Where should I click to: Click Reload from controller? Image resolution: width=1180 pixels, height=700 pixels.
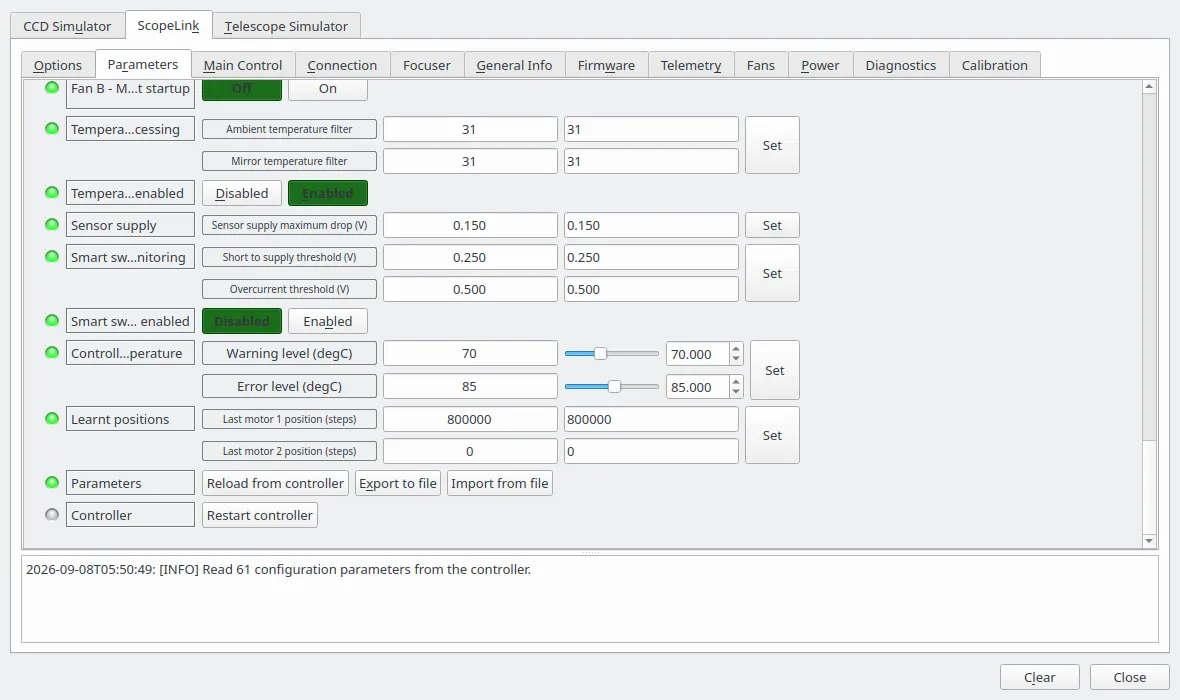pyautogui.click(x=275, y=483)
